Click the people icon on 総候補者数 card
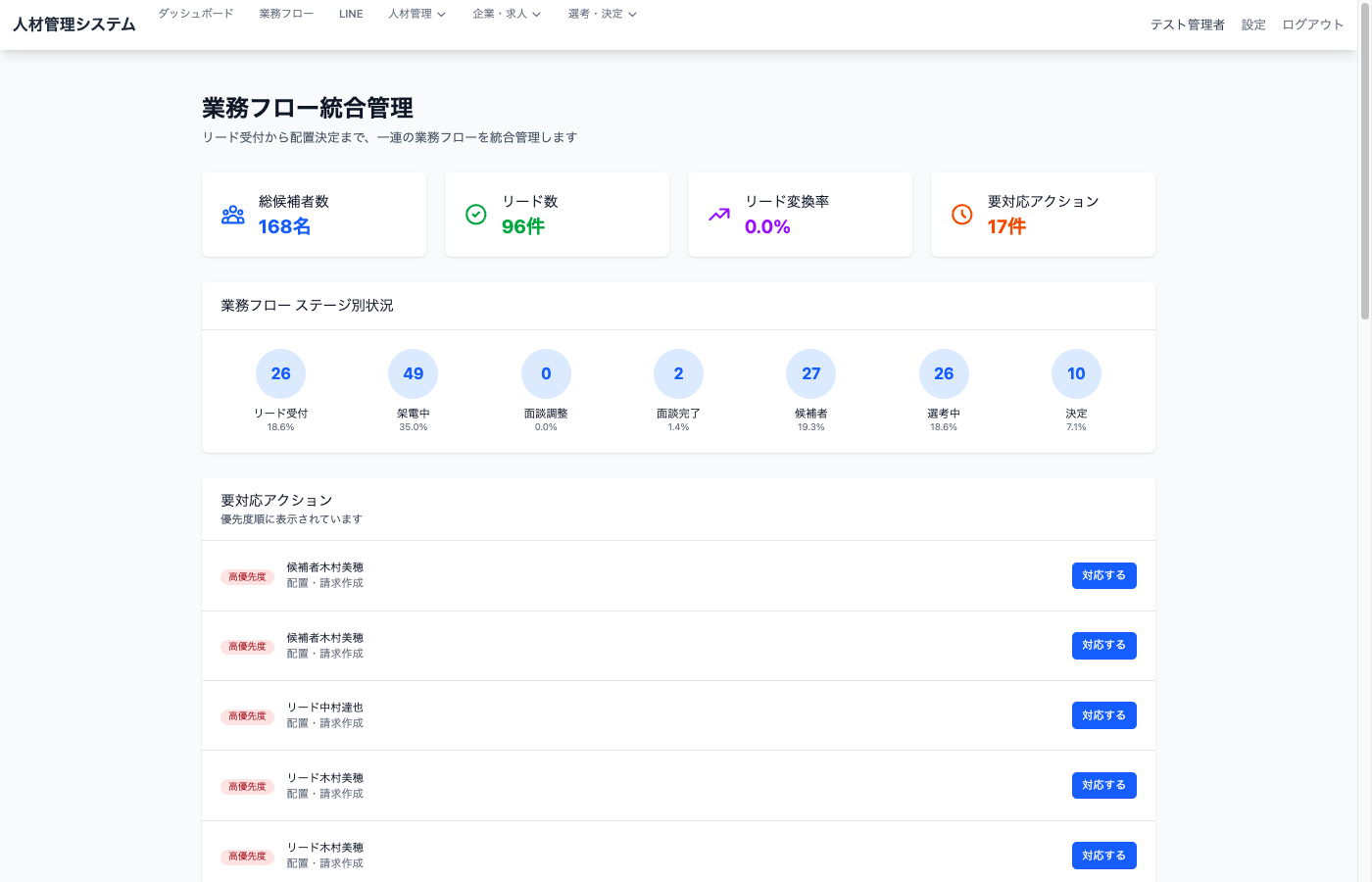The height and width of the screenshot is (882, 1372). pos(232,214)
